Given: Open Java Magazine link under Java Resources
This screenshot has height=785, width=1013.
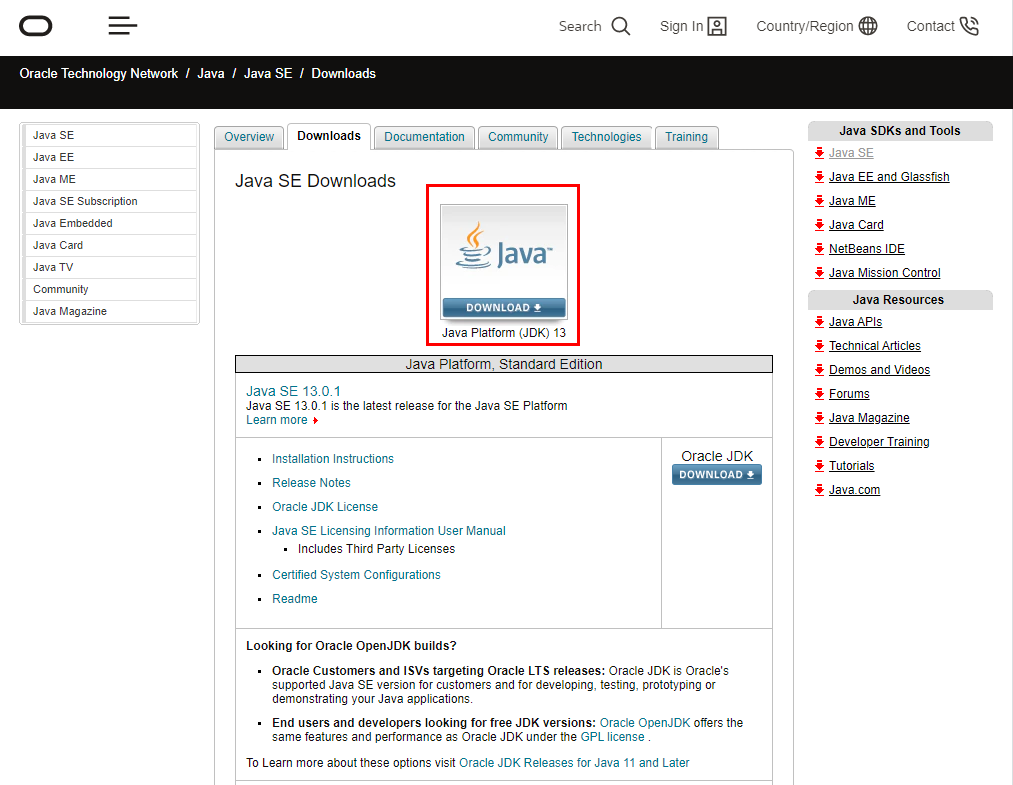Looking at the screenshot, I should click(x=869, y=418).
